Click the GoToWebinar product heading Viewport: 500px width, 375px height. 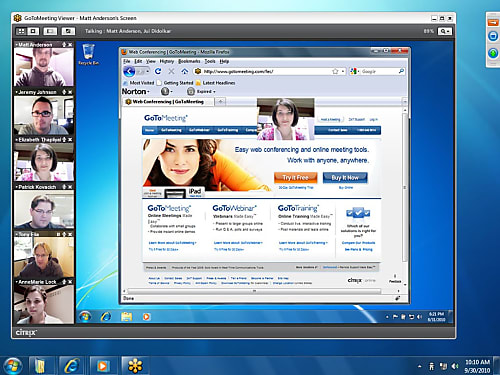[234, 208]
